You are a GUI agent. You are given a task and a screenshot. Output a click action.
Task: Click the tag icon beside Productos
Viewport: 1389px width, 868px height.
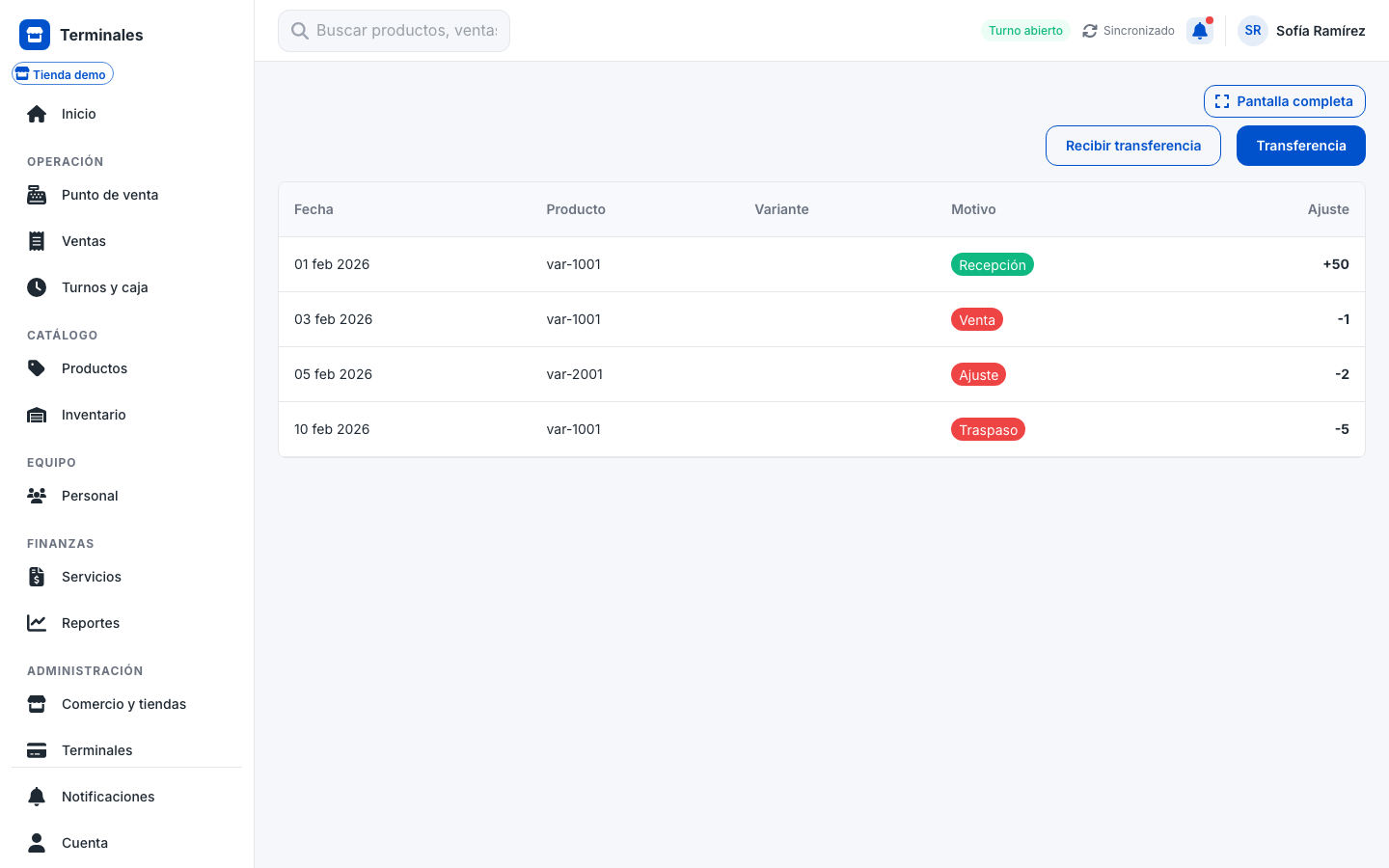pyautogui.click(x=37, y=368)
